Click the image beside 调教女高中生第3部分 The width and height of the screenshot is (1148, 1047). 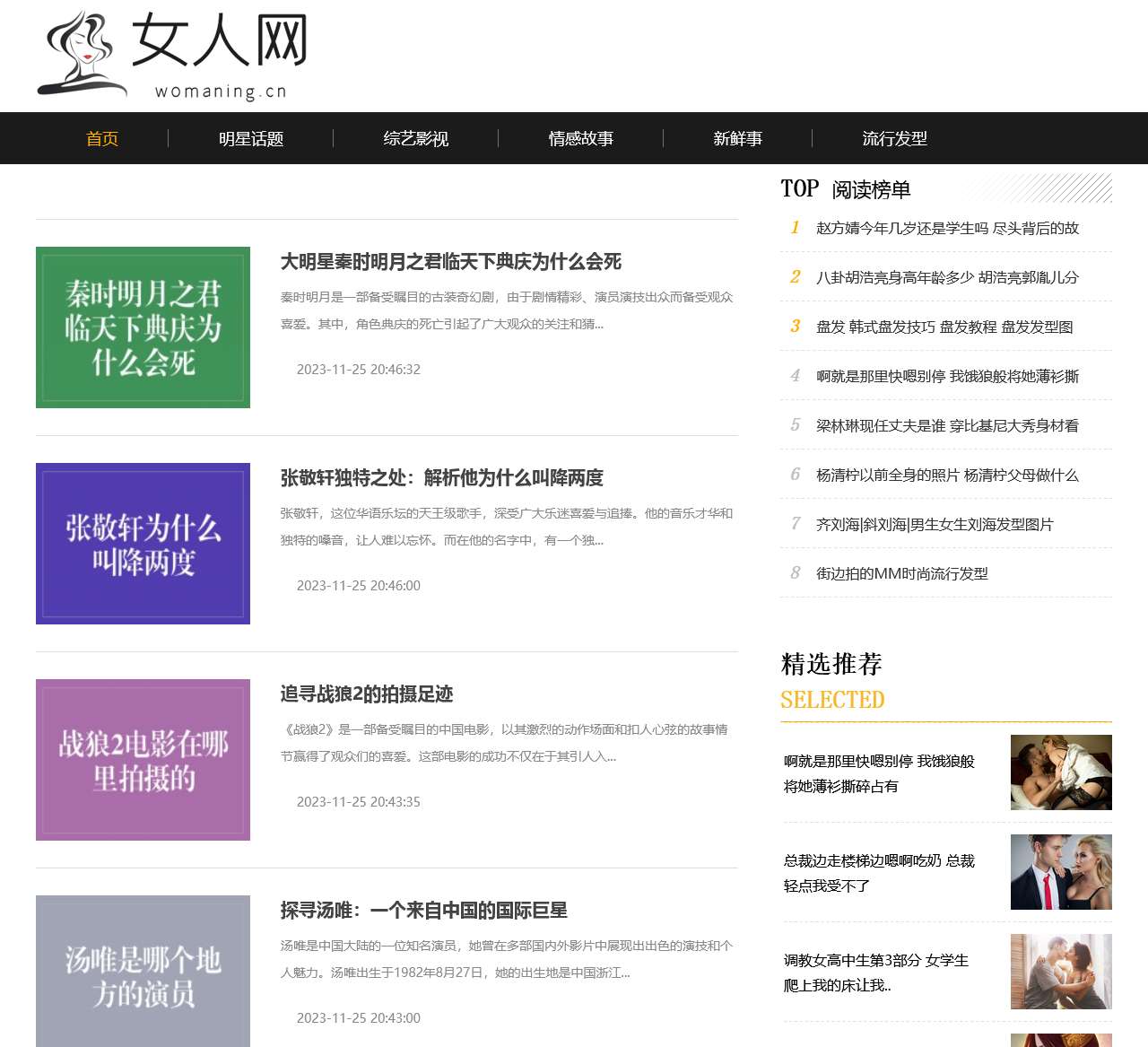click(x=1061, y=972)
